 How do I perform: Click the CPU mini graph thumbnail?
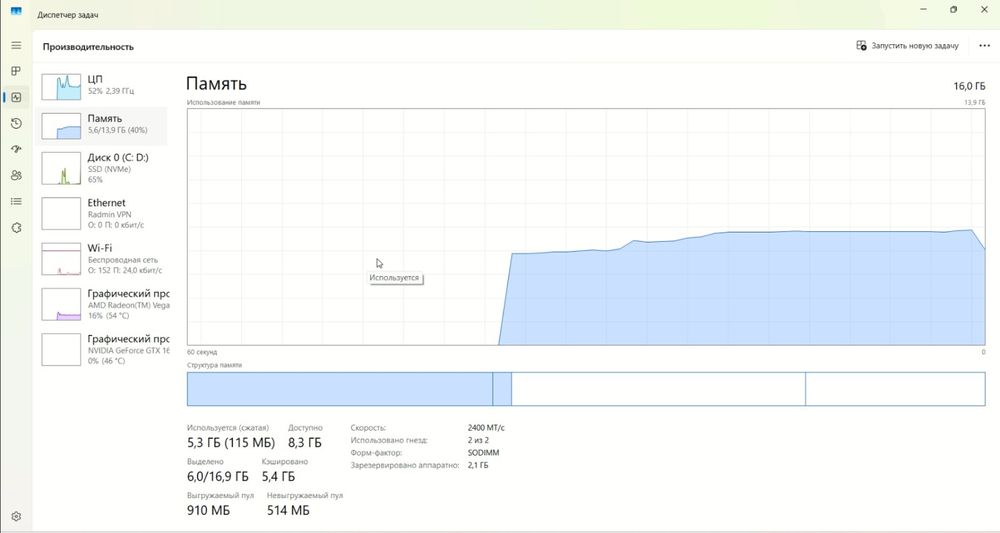pos(61,86)
